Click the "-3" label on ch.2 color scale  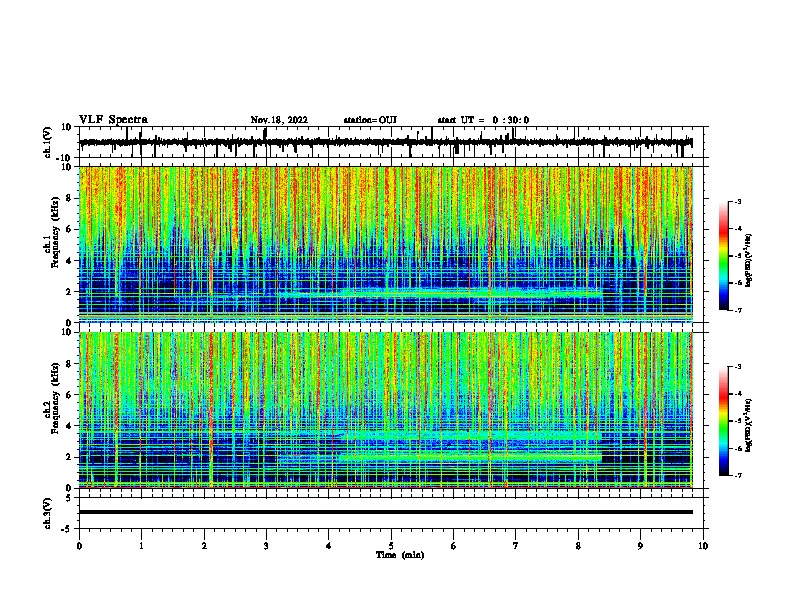point(737,367)
